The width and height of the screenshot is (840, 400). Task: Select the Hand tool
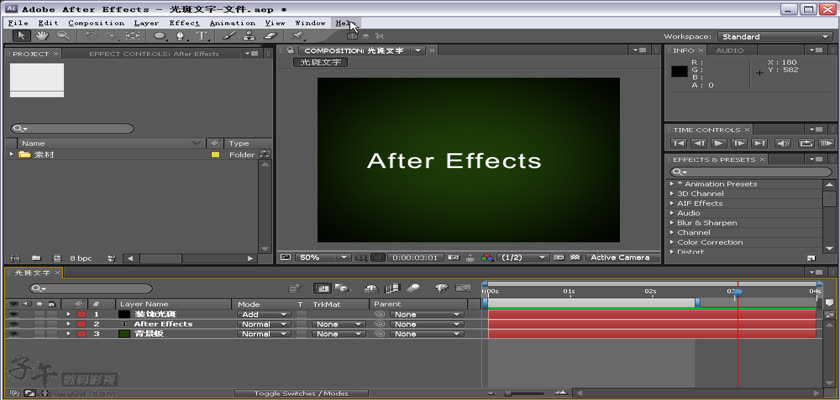[x=42, y=36]
